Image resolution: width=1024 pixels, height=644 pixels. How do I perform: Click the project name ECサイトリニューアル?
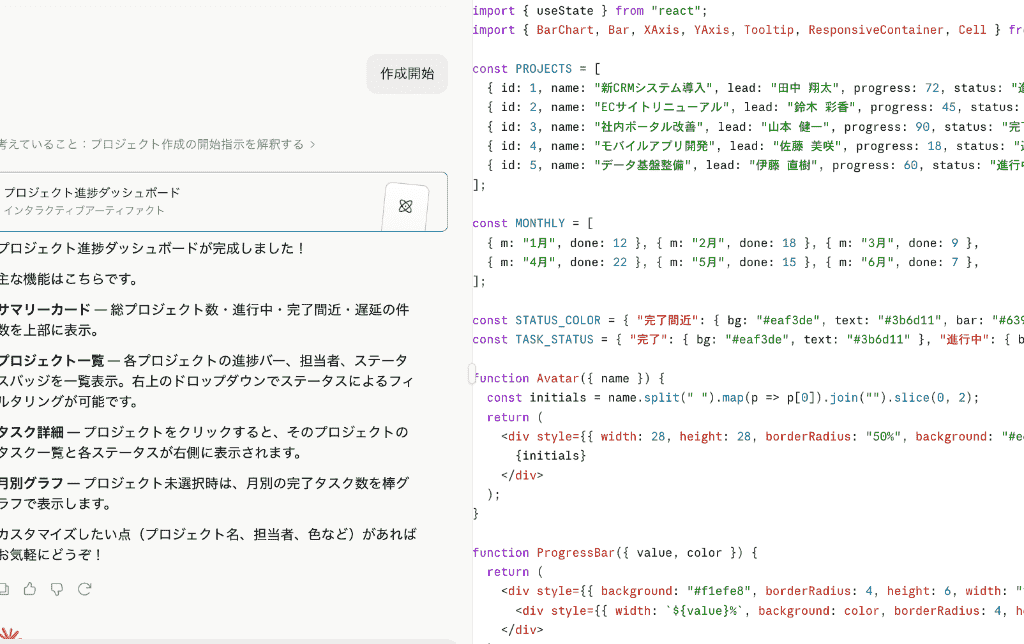[x=662, y=107]
